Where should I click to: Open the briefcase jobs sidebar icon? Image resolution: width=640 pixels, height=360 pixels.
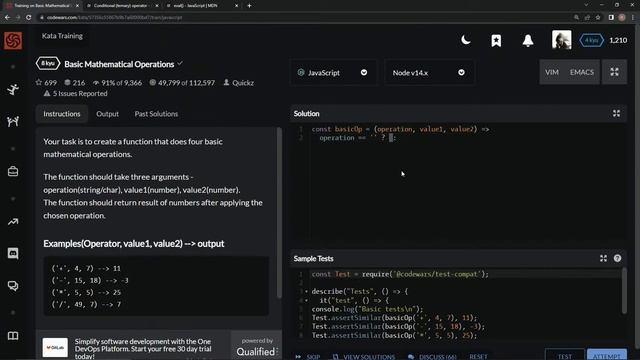[x=13, y=171]
